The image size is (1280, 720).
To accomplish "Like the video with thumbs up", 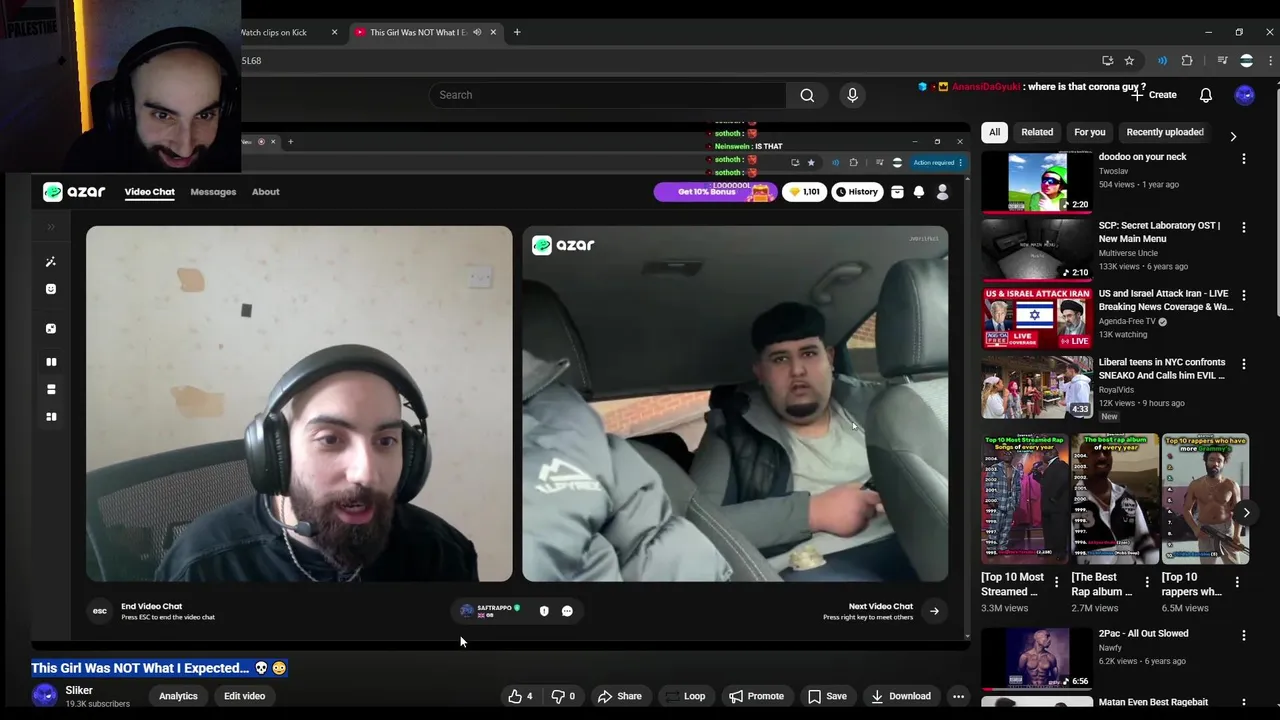I will (x=521, y=696).
